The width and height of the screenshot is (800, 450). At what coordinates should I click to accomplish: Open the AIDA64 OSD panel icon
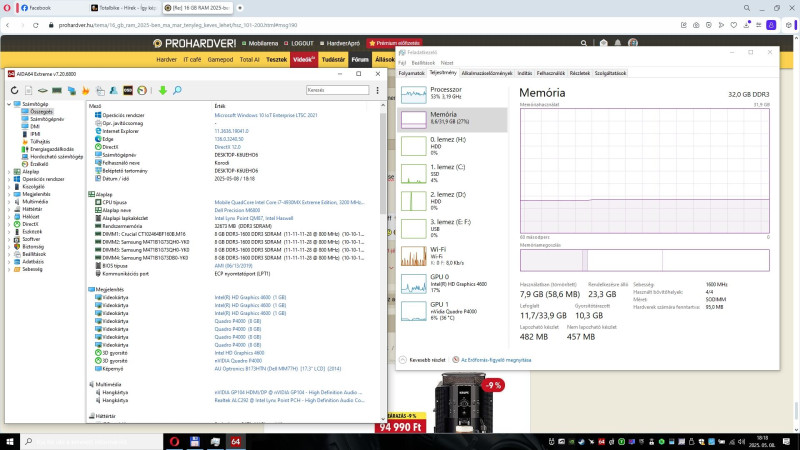tap(128, 90)
